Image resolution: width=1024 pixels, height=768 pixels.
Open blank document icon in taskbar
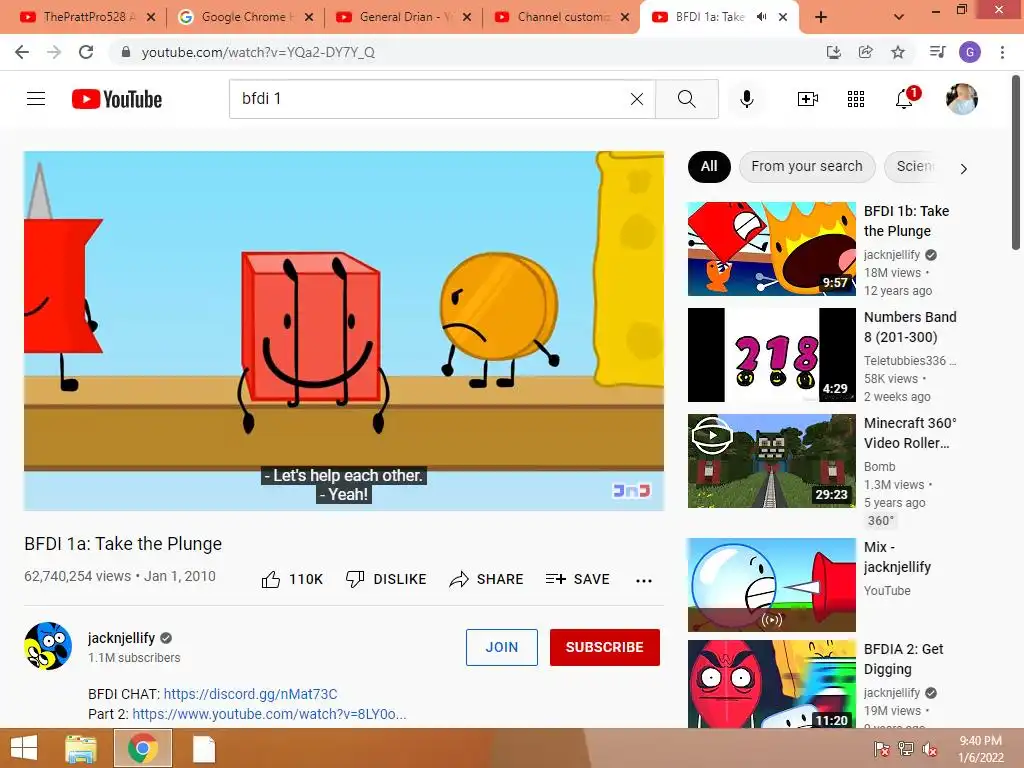pyautogui.click(x=204, y=748)
